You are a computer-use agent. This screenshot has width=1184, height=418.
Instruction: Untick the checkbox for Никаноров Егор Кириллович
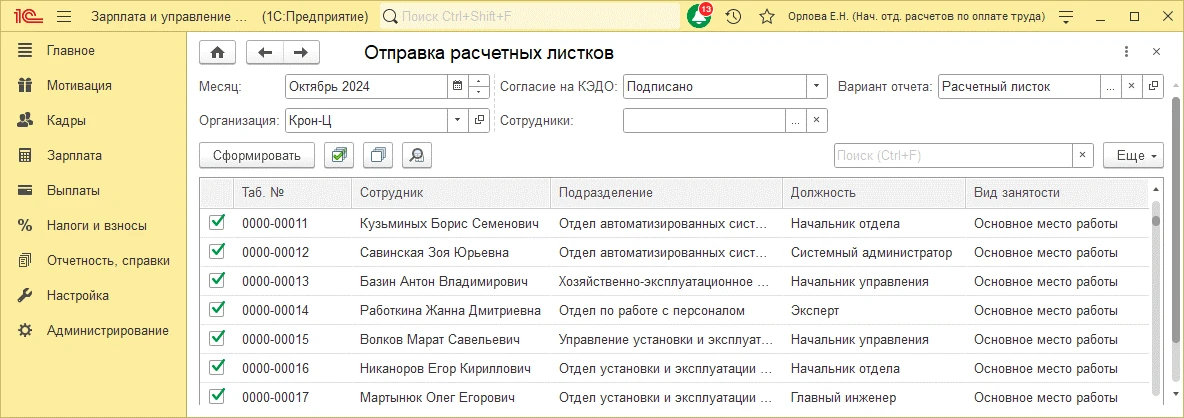pyautogui.click(x=217, y=368)
